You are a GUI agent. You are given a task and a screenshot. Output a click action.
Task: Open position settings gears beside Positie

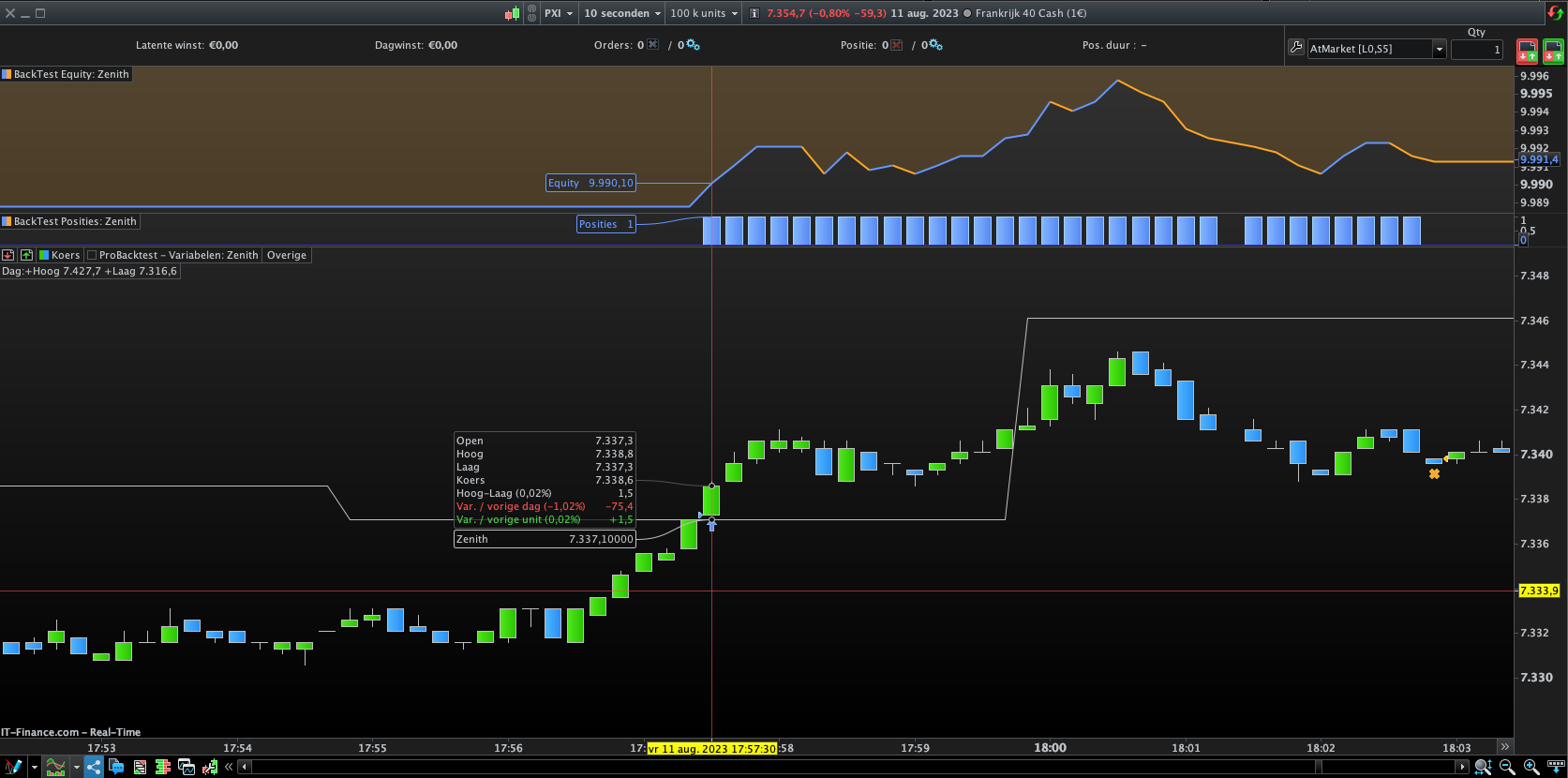[x=935, y=45]
